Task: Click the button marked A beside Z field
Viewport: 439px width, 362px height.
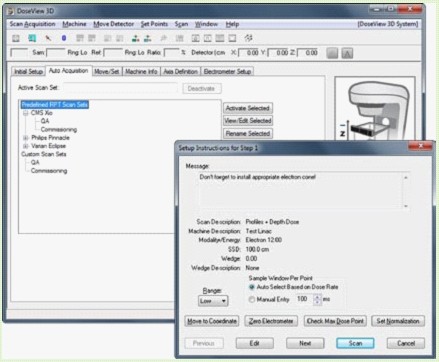Action: [x=347, y=53]
